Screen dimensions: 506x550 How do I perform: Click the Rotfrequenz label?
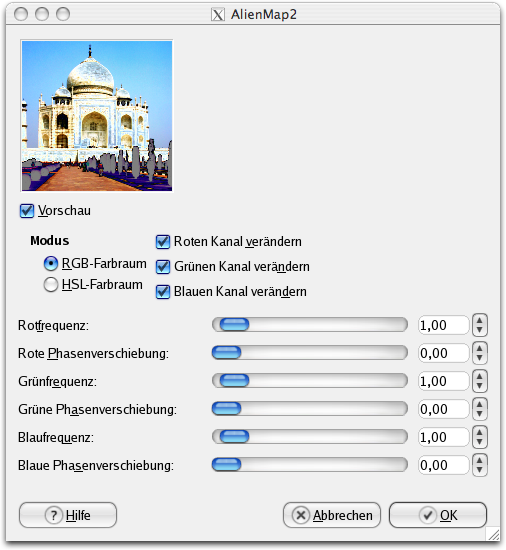click(53, 326)
